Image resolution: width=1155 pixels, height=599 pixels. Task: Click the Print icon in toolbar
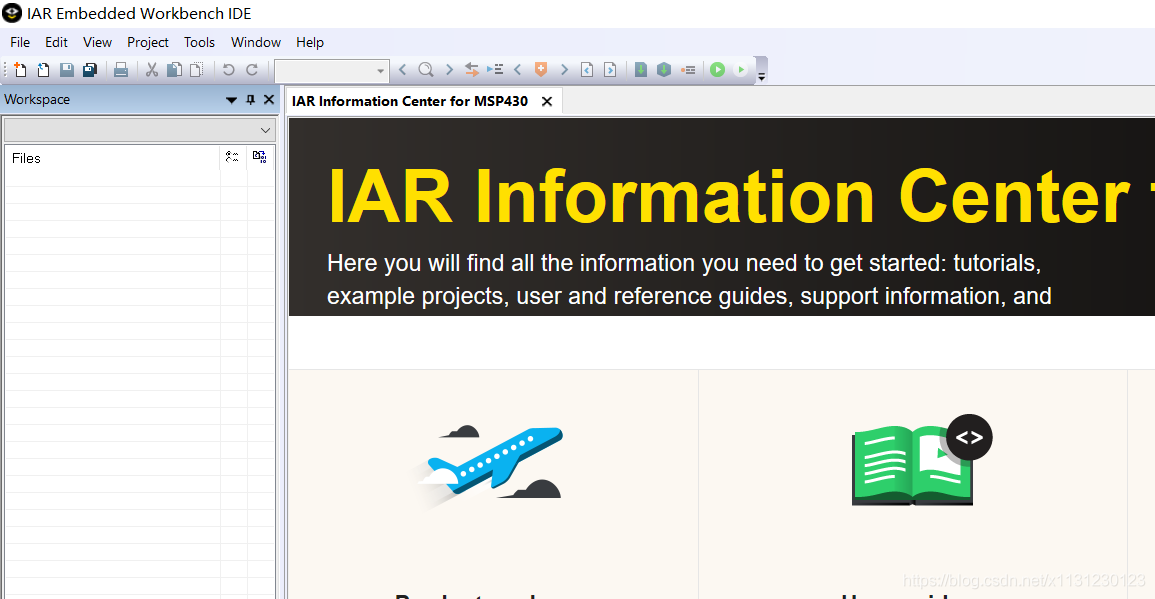[121, 70]
